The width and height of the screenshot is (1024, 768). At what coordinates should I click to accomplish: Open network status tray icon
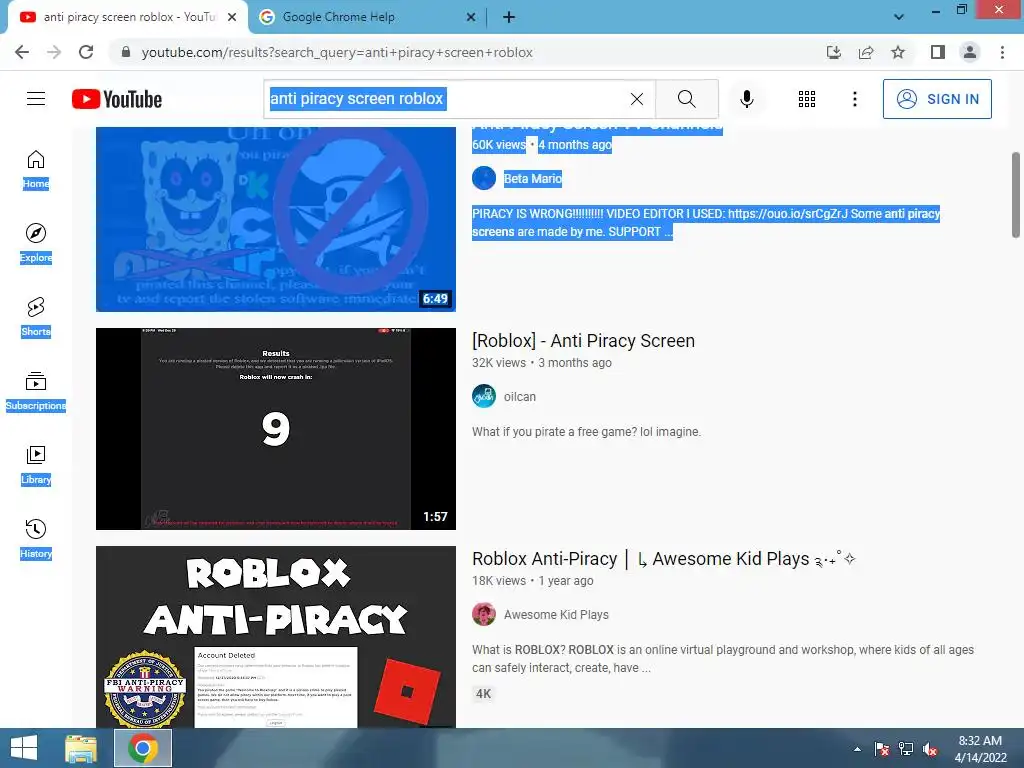click(x=906, y=749)
